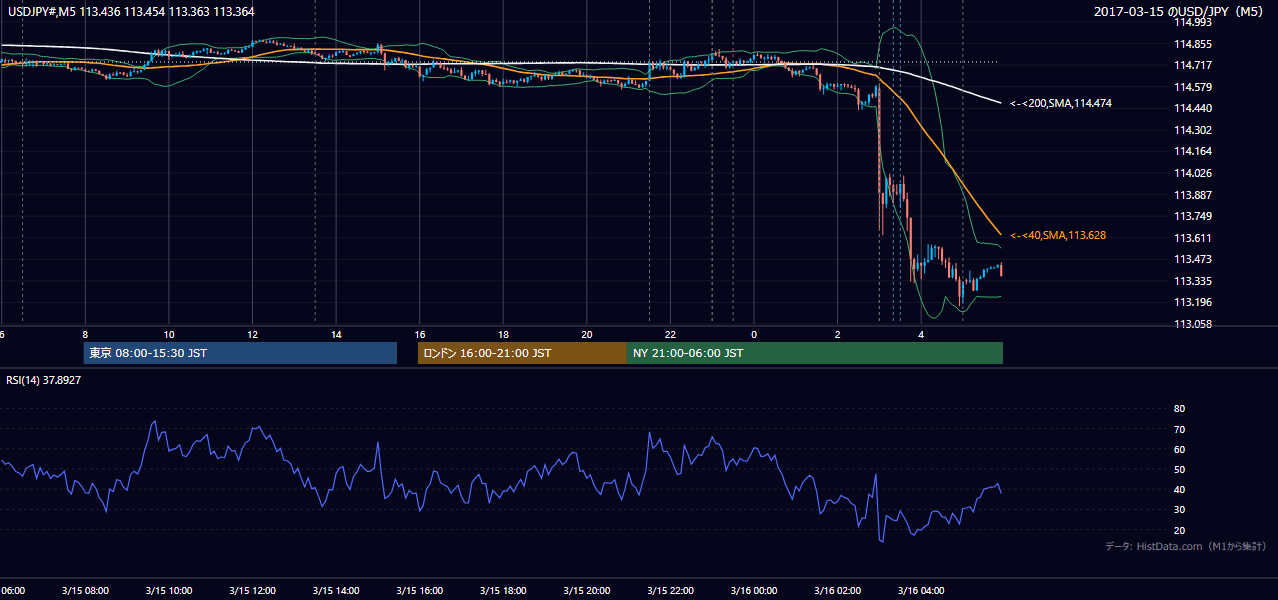Click the 3/16 02:00 bottom time label
Image resolution: width=1278 pixels, height=600 pixels.
point(838,591)
